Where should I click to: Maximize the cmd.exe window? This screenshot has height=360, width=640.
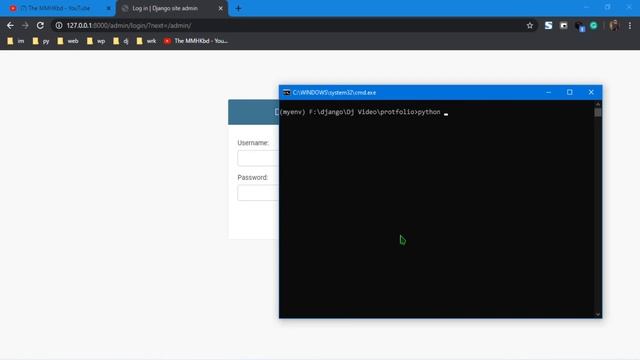tap(569, 93)
